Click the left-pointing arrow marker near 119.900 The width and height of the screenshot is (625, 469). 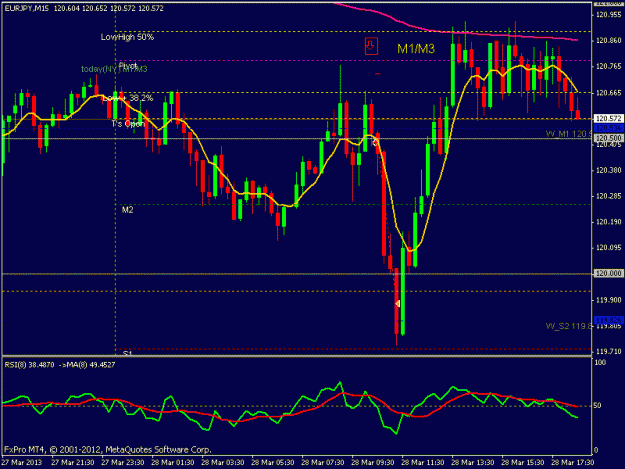(x=397, y=304)
